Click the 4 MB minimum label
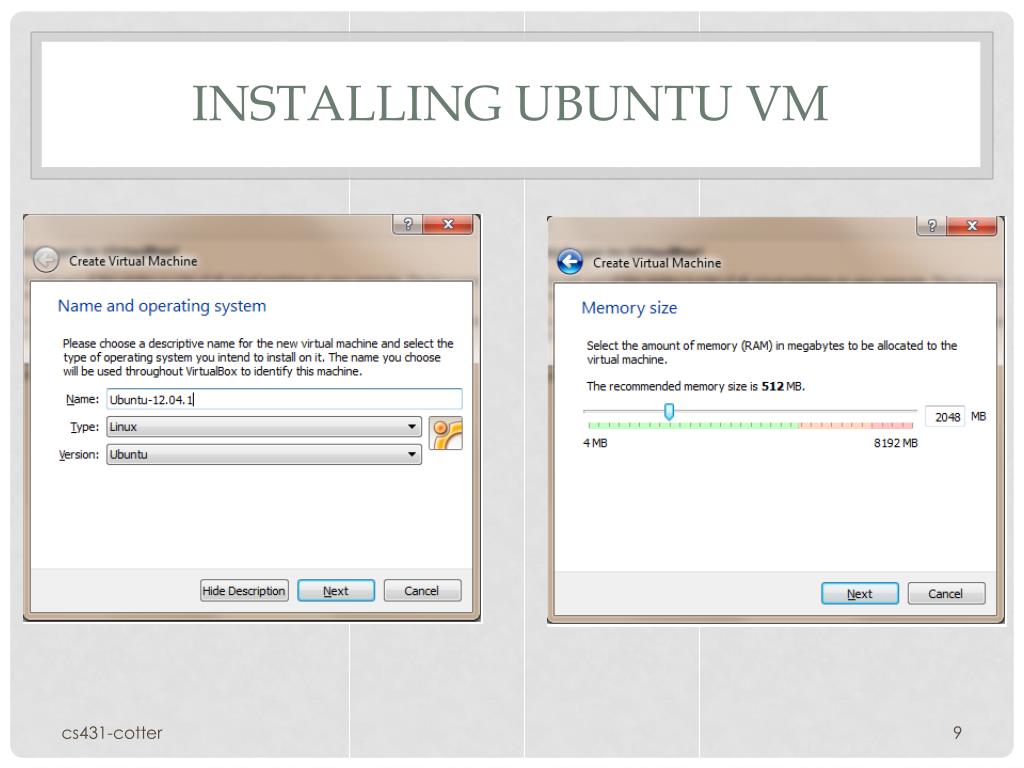 [x=595, y=443]
